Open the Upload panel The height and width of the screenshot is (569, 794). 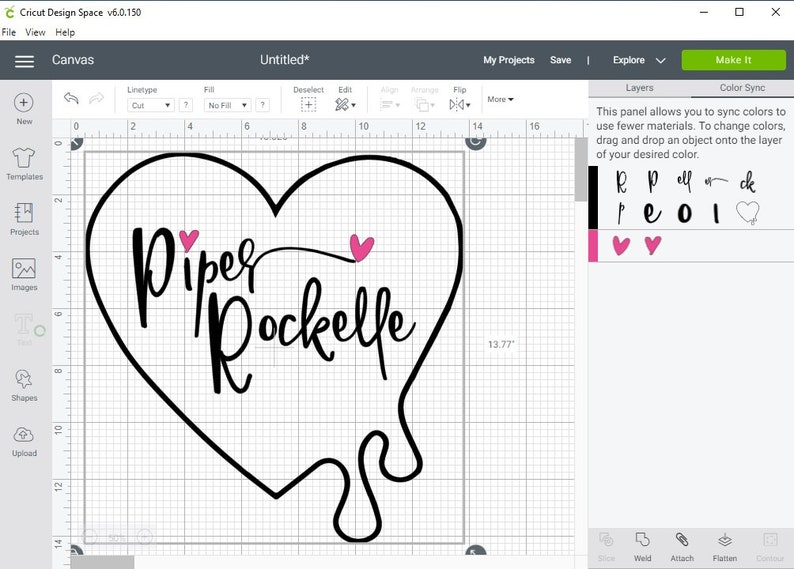[24, 441]
